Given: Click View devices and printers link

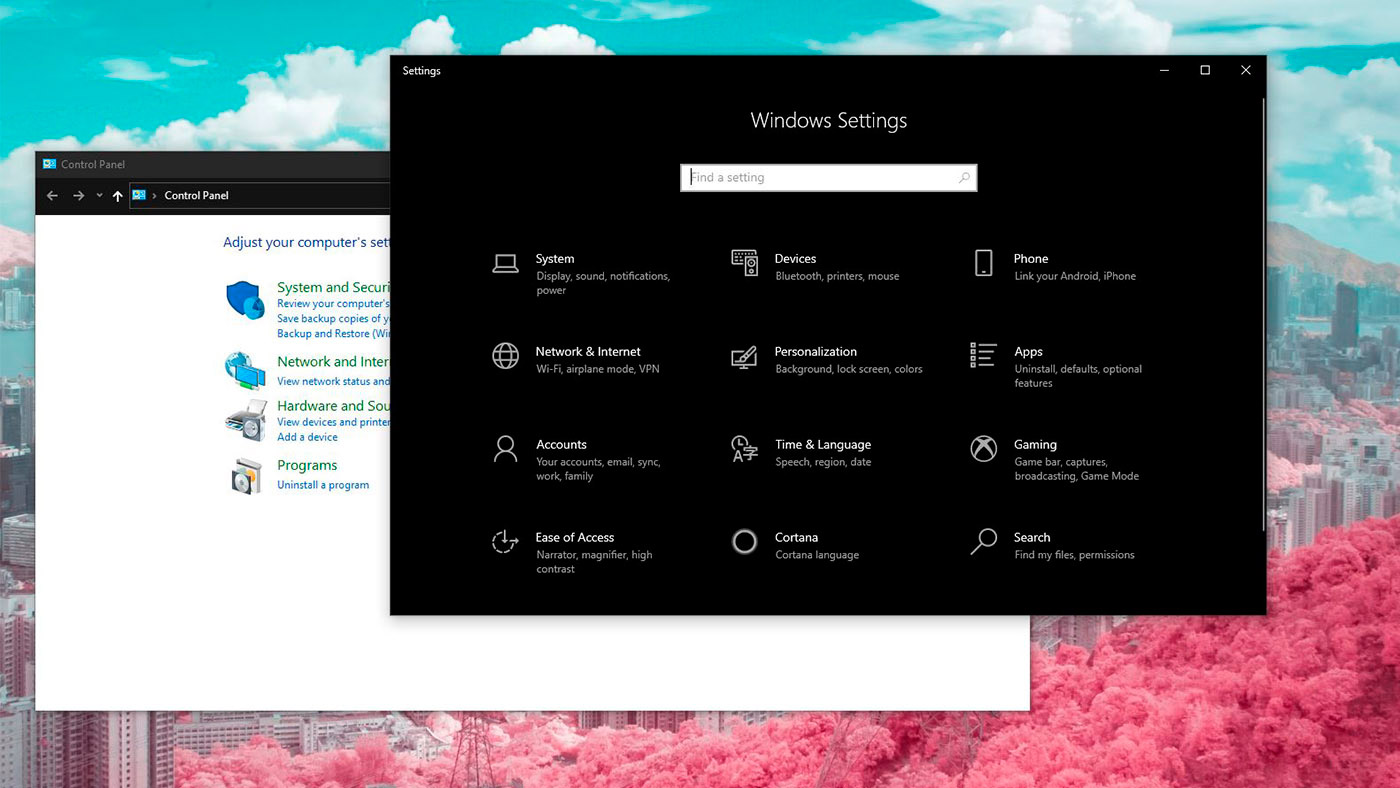Looking at the screenshot, I should coord(333,422).
